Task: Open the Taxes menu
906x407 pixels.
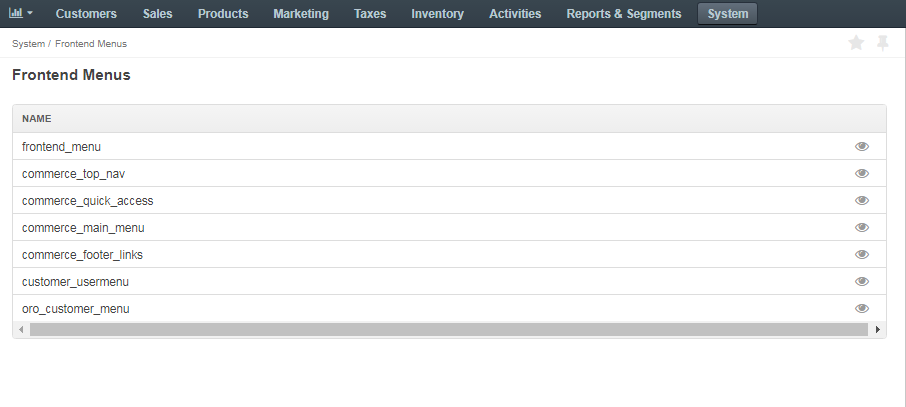Action: pyautogui.click(x=370, y=14)
